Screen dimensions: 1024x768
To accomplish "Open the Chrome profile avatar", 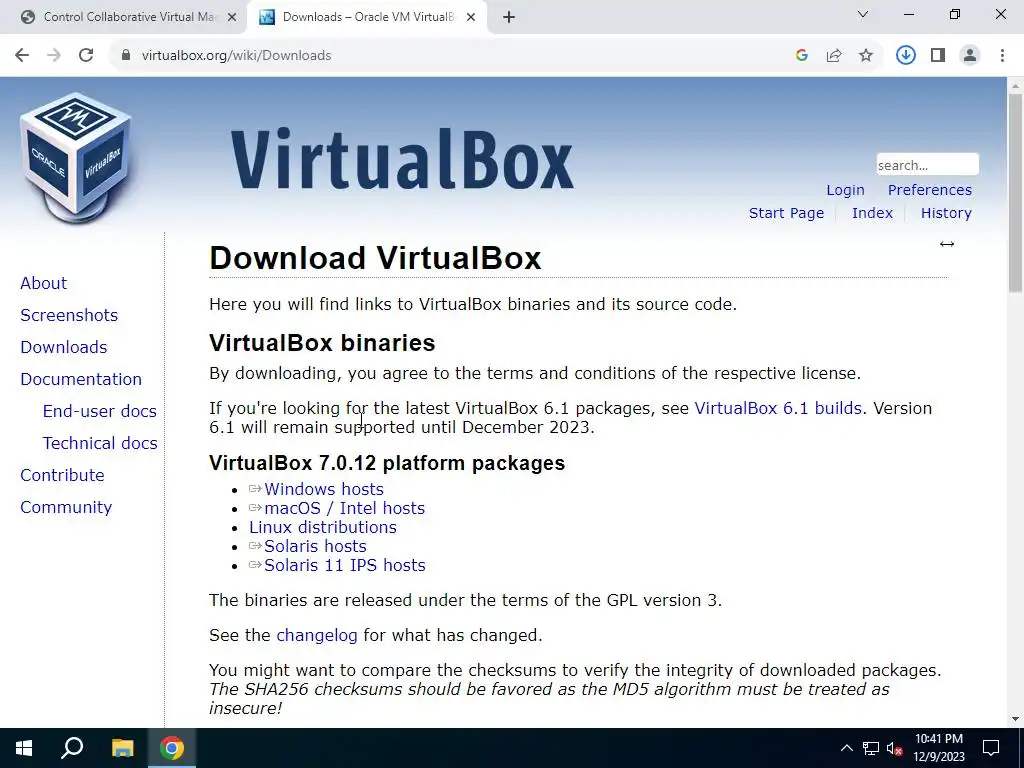I will click(x=970, y=56).
